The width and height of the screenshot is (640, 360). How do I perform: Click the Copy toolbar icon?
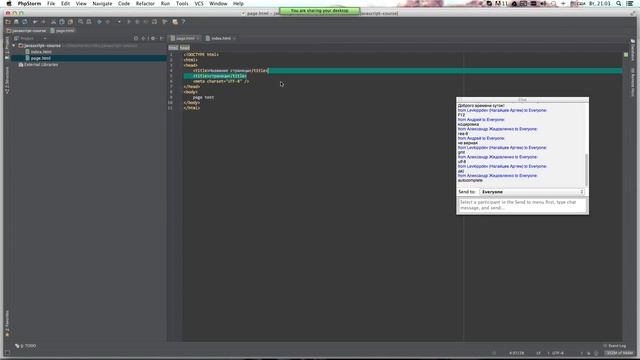click(x=62, y=22)
